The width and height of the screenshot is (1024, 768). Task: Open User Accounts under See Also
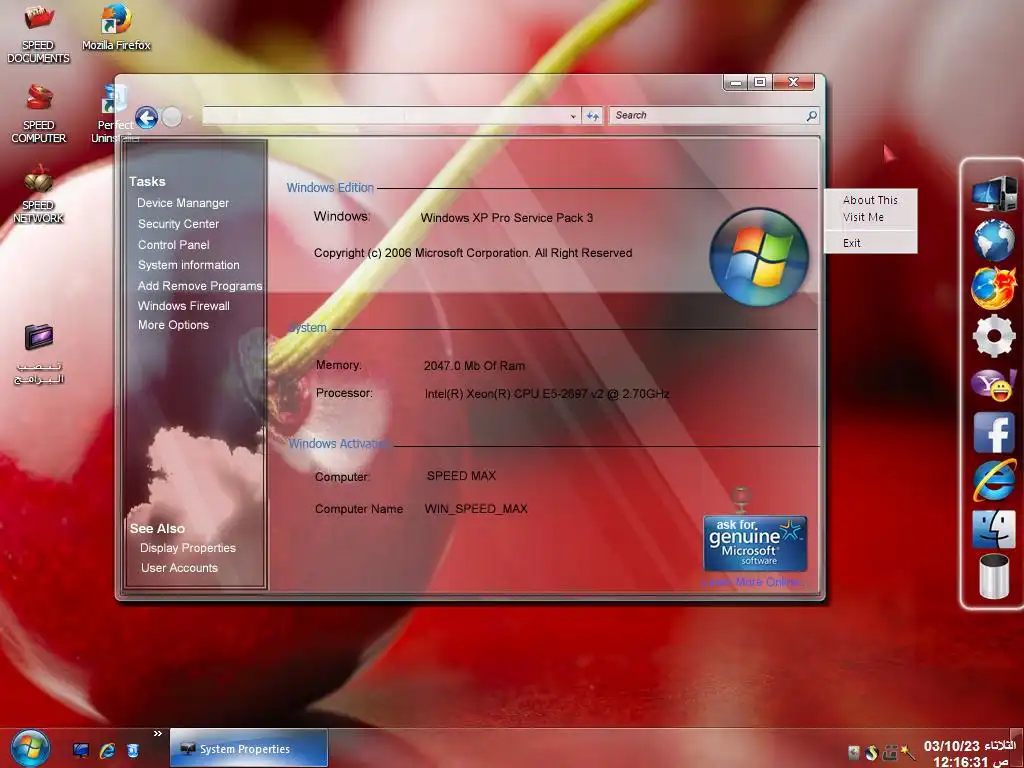pos(179,568)
